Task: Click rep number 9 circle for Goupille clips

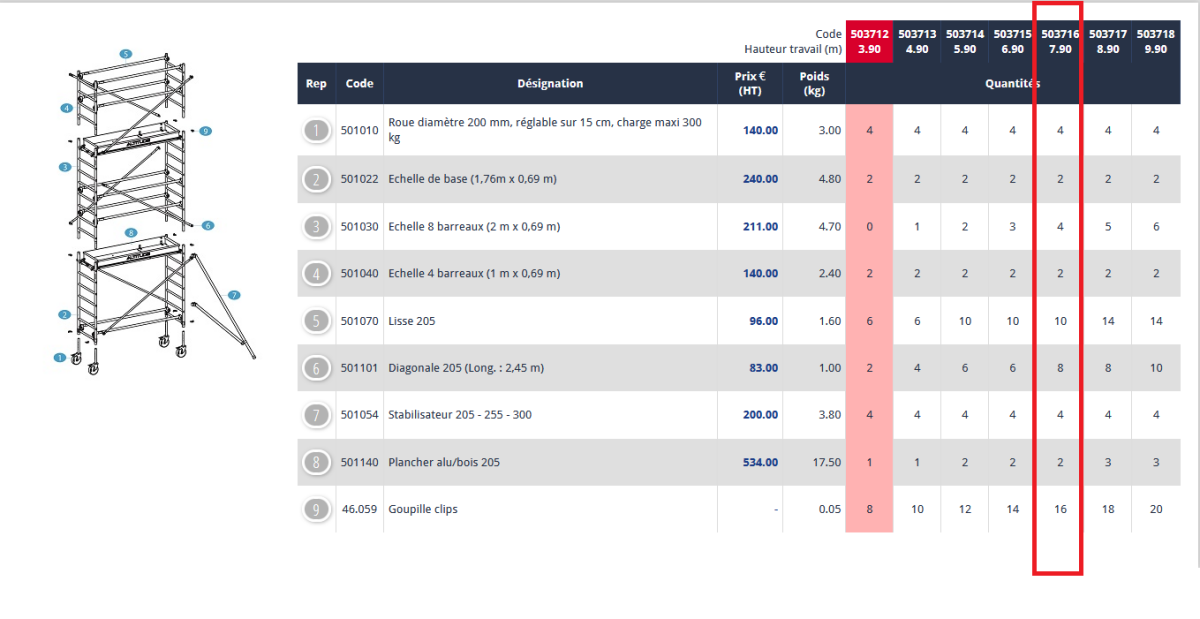Action: click(317, 509)
